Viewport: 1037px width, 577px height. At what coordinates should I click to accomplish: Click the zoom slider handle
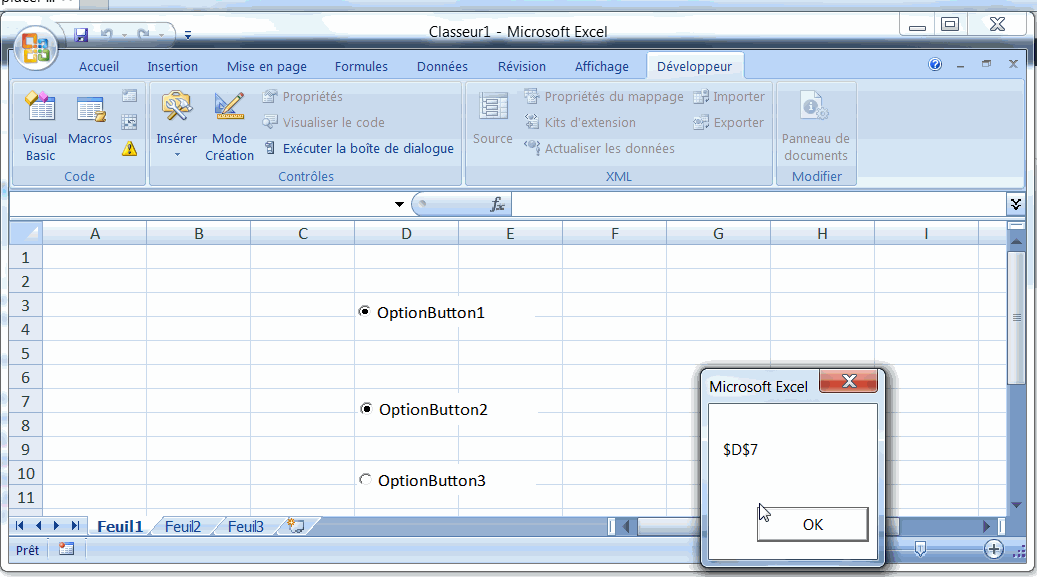coord(920,548)
